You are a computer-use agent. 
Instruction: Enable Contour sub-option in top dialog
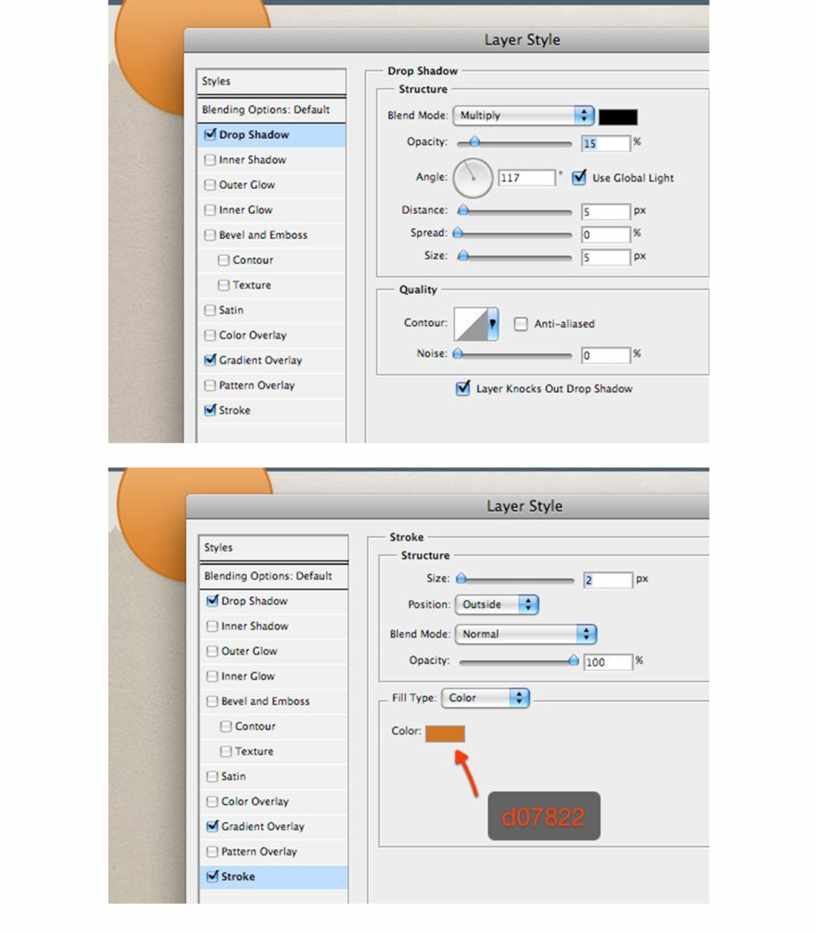click(223, 260)
